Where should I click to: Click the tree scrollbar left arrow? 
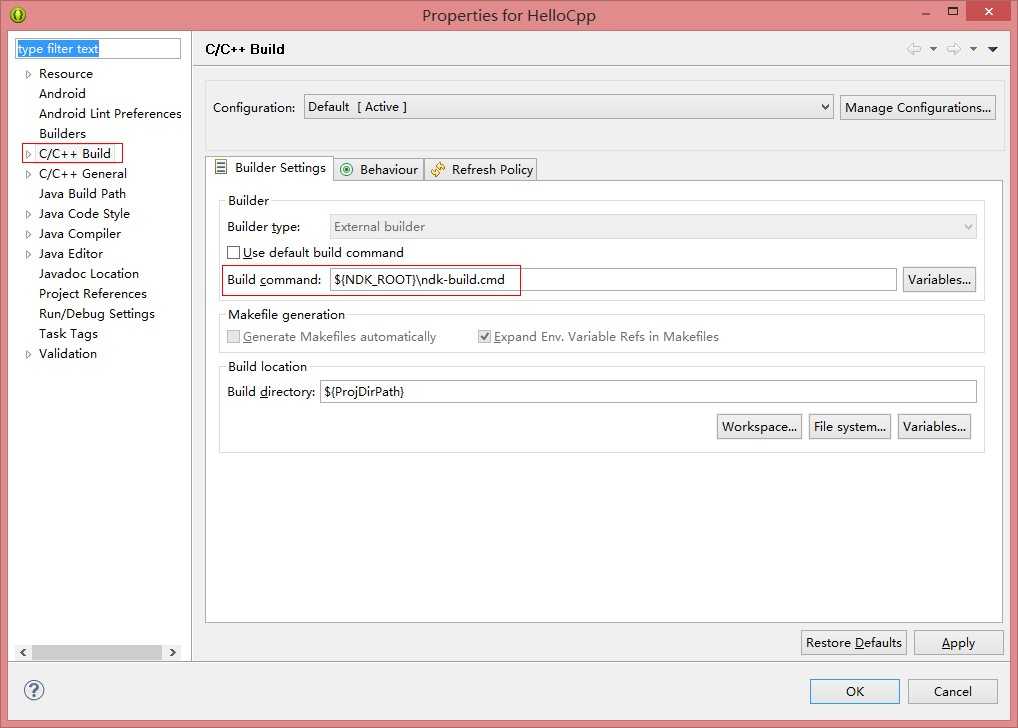(x=23, y=652)
